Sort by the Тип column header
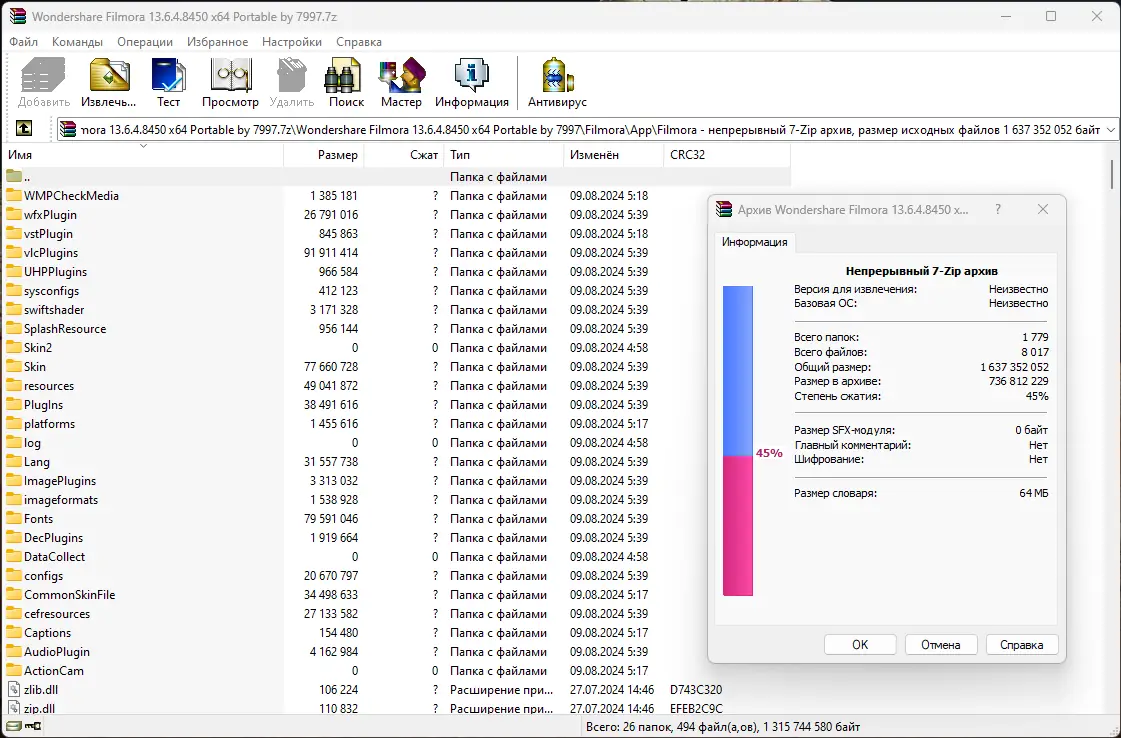Viewport: 1121px width, 738px height. coord(503,154)
